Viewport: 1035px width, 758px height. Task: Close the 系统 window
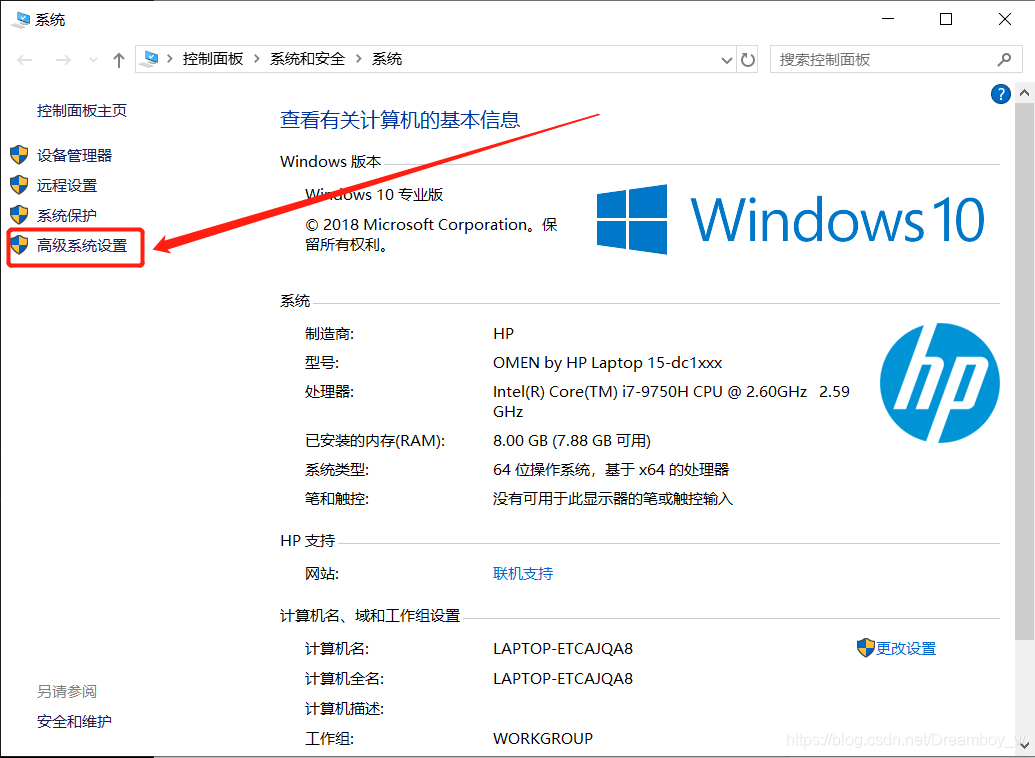point(1005,19)
